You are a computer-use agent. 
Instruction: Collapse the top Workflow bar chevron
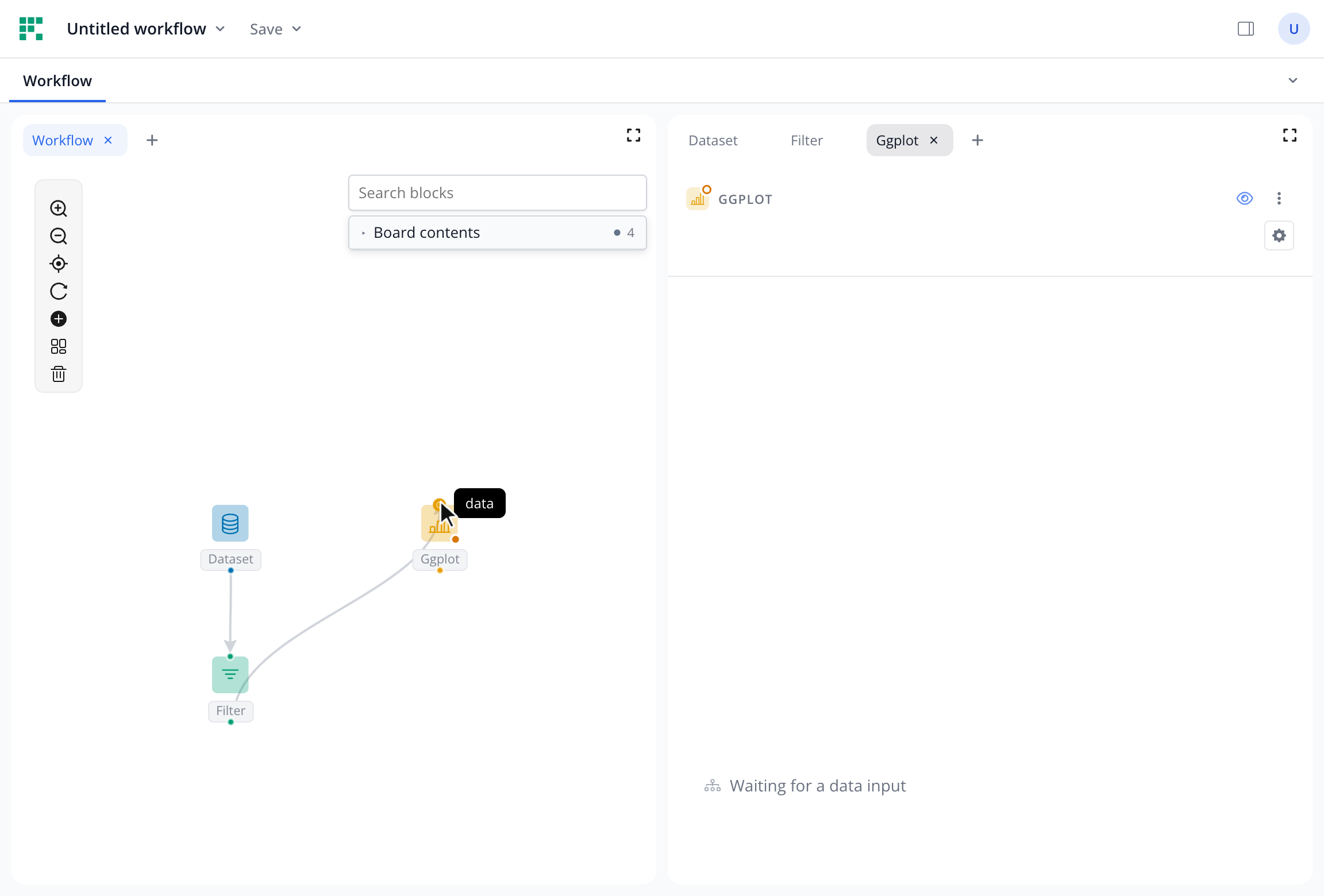click(x=1293, y=80)
